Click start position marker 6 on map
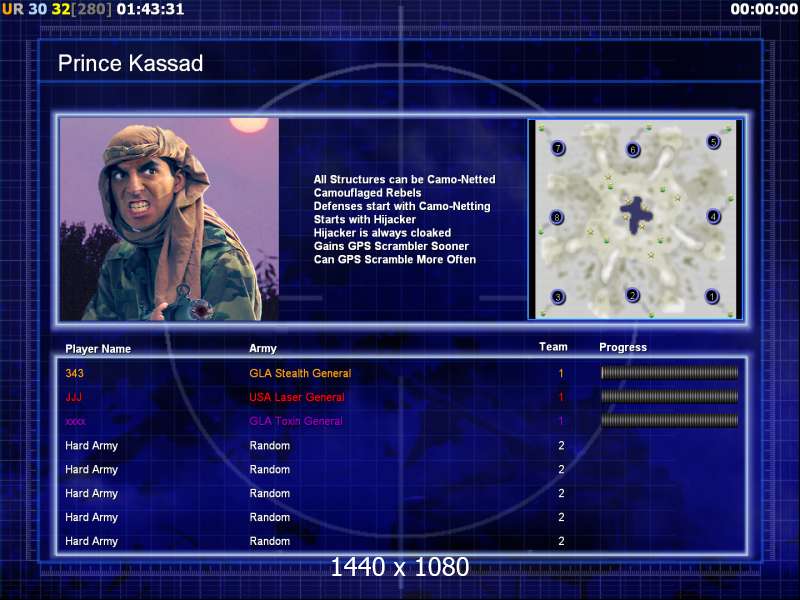 tap(633, 149)
